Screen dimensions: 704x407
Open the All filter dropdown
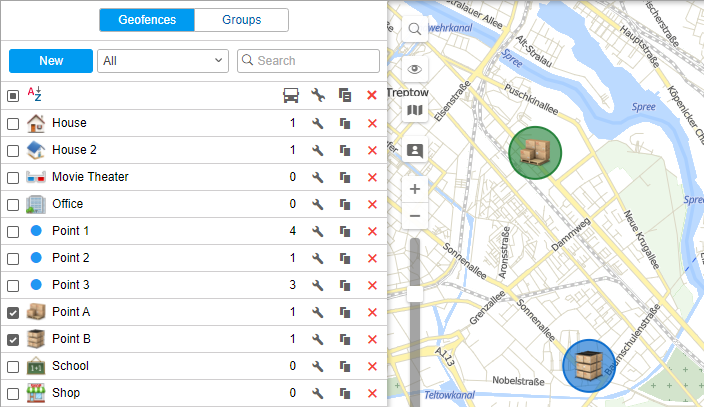164,61
